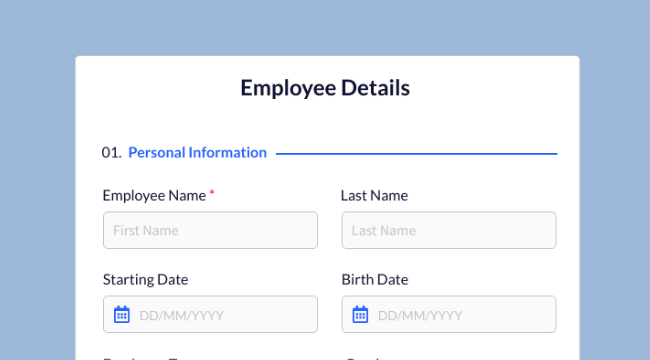The image size is (650, 360).
Task: Click the Last Name field label
Action: pos(374,195)
